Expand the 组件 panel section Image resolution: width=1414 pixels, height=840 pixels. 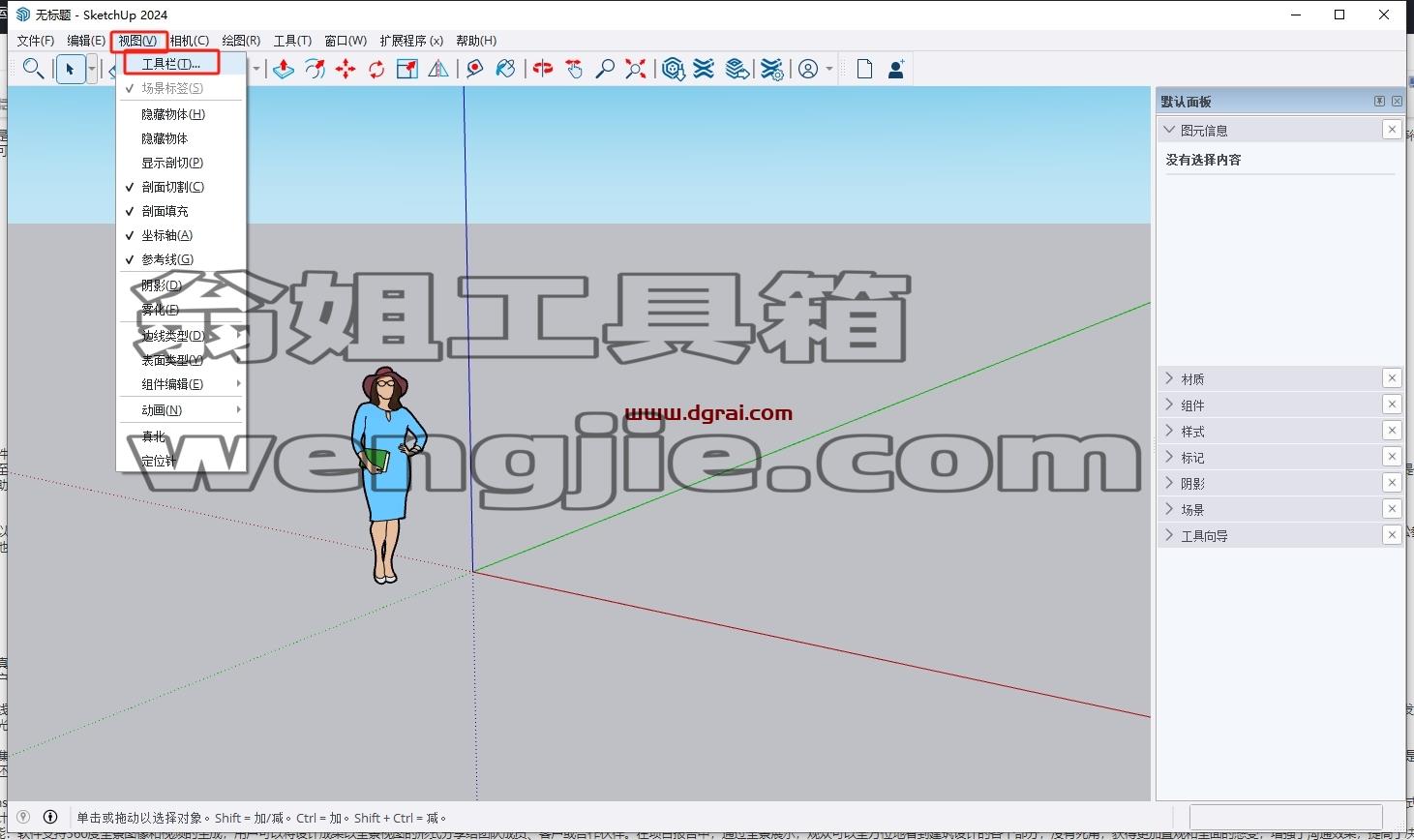[1169, 405]
